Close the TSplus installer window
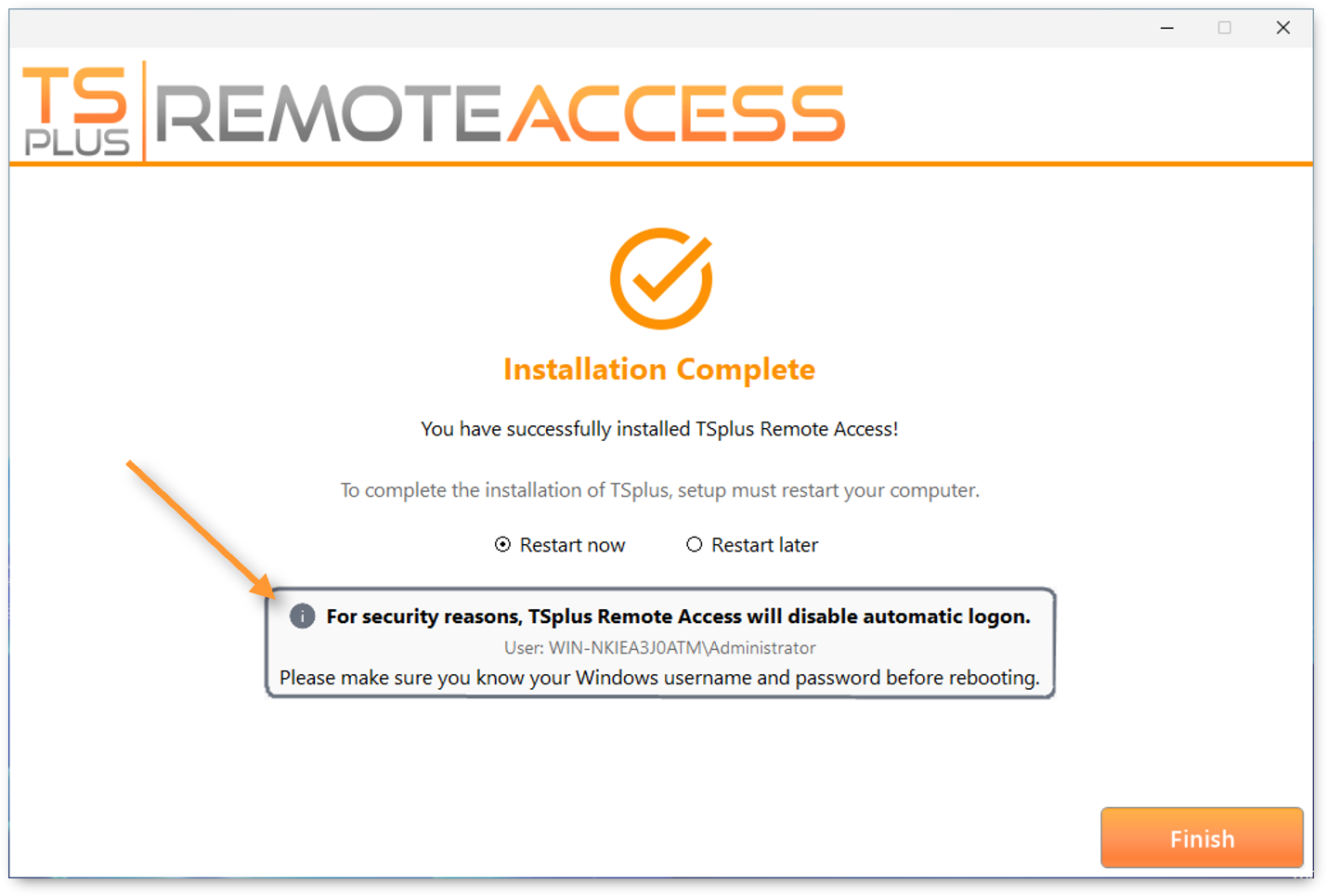The width and height of the screenshot is (1327, 896). 1283,28
